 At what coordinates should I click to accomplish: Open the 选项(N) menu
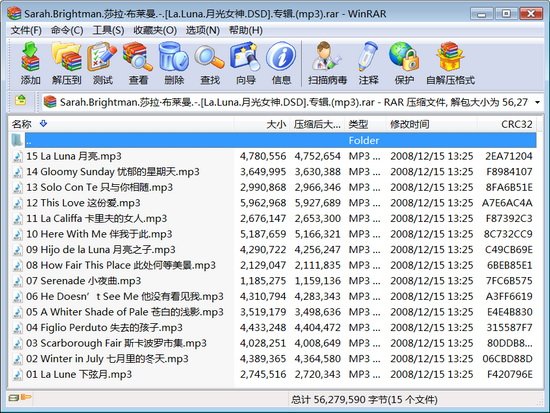pos(202,31)
